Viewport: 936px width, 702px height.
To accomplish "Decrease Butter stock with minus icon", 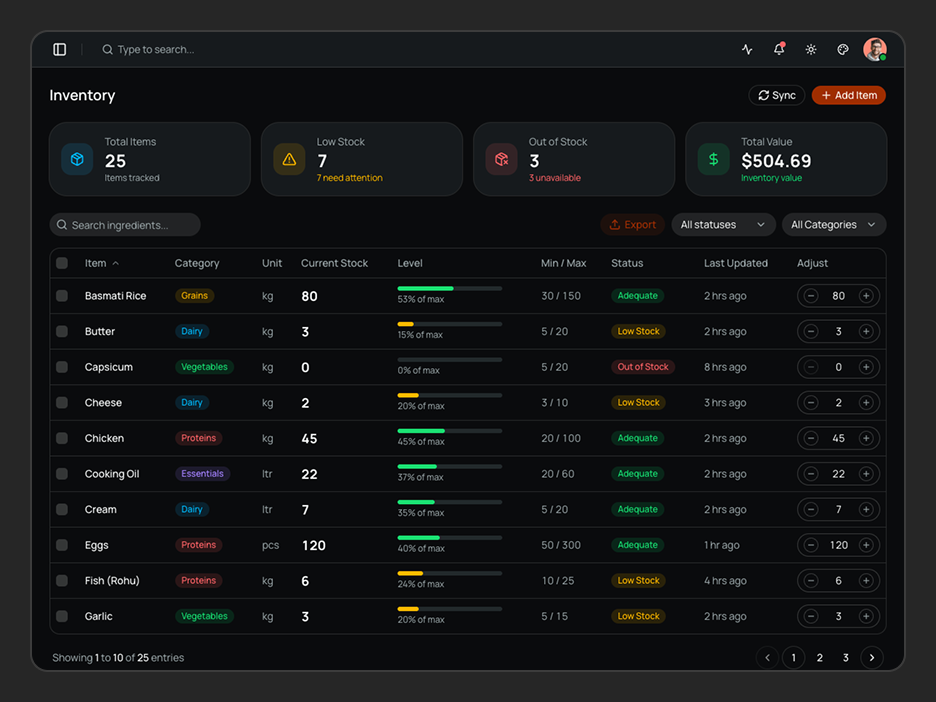I will [811, 331].
